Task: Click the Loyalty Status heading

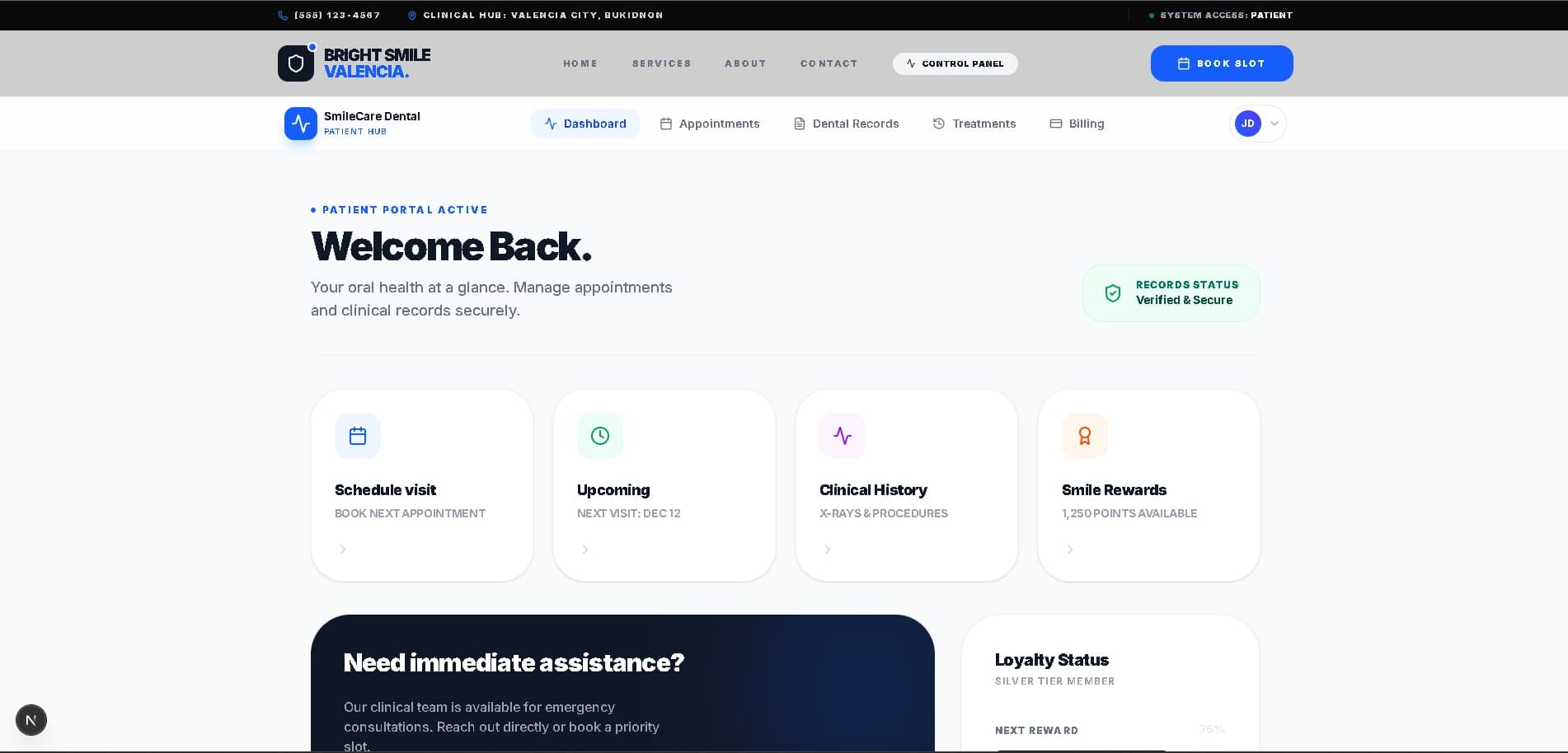Action: click(1052, 660)
